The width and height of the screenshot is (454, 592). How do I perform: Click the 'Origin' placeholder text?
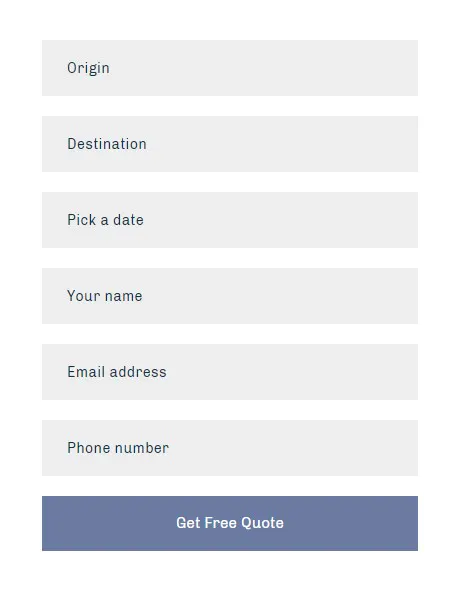tap(88, 68)
